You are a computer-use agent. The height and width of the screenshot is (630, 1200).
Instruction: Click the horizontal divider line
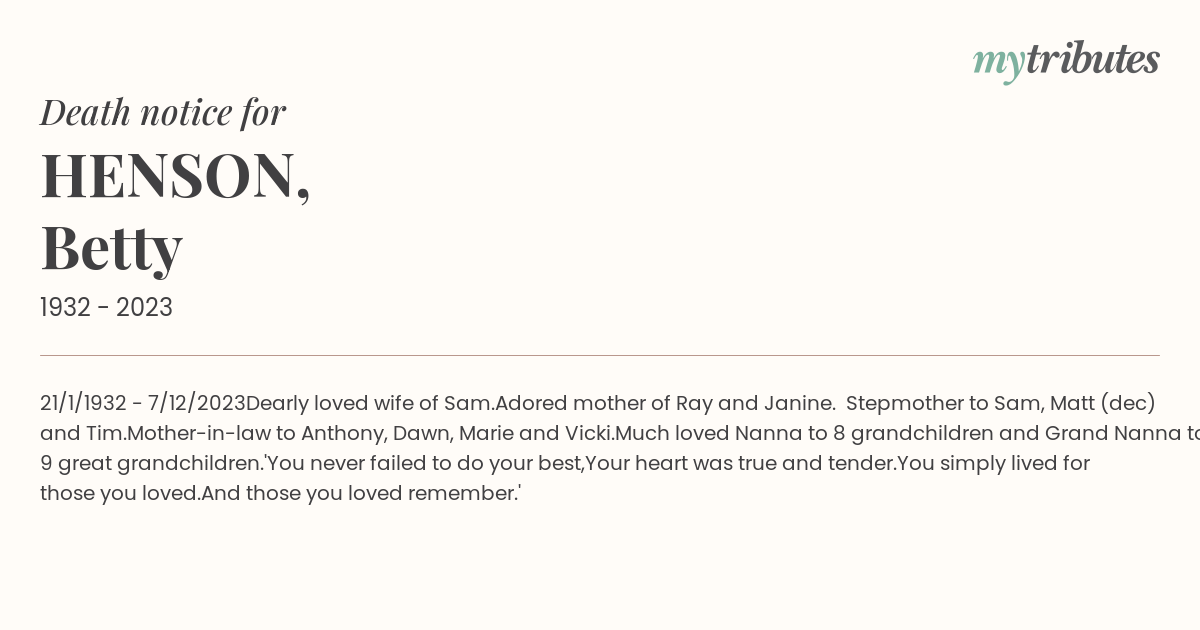click(600, 355)
